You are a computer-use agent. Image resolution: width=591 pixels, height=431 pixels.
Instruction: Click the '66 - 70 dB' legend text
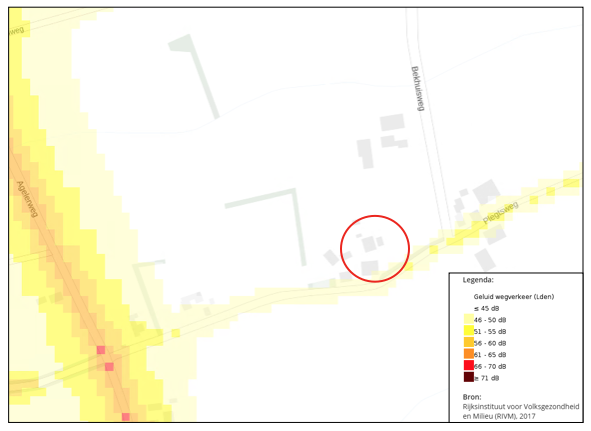pyautogui.click(x=490, y=366)
